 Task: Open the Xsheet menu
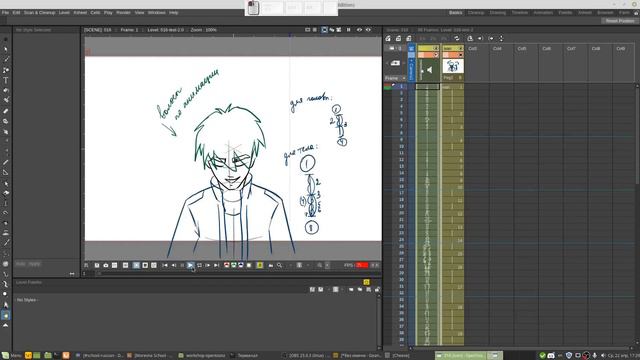(x=80, y=13)
